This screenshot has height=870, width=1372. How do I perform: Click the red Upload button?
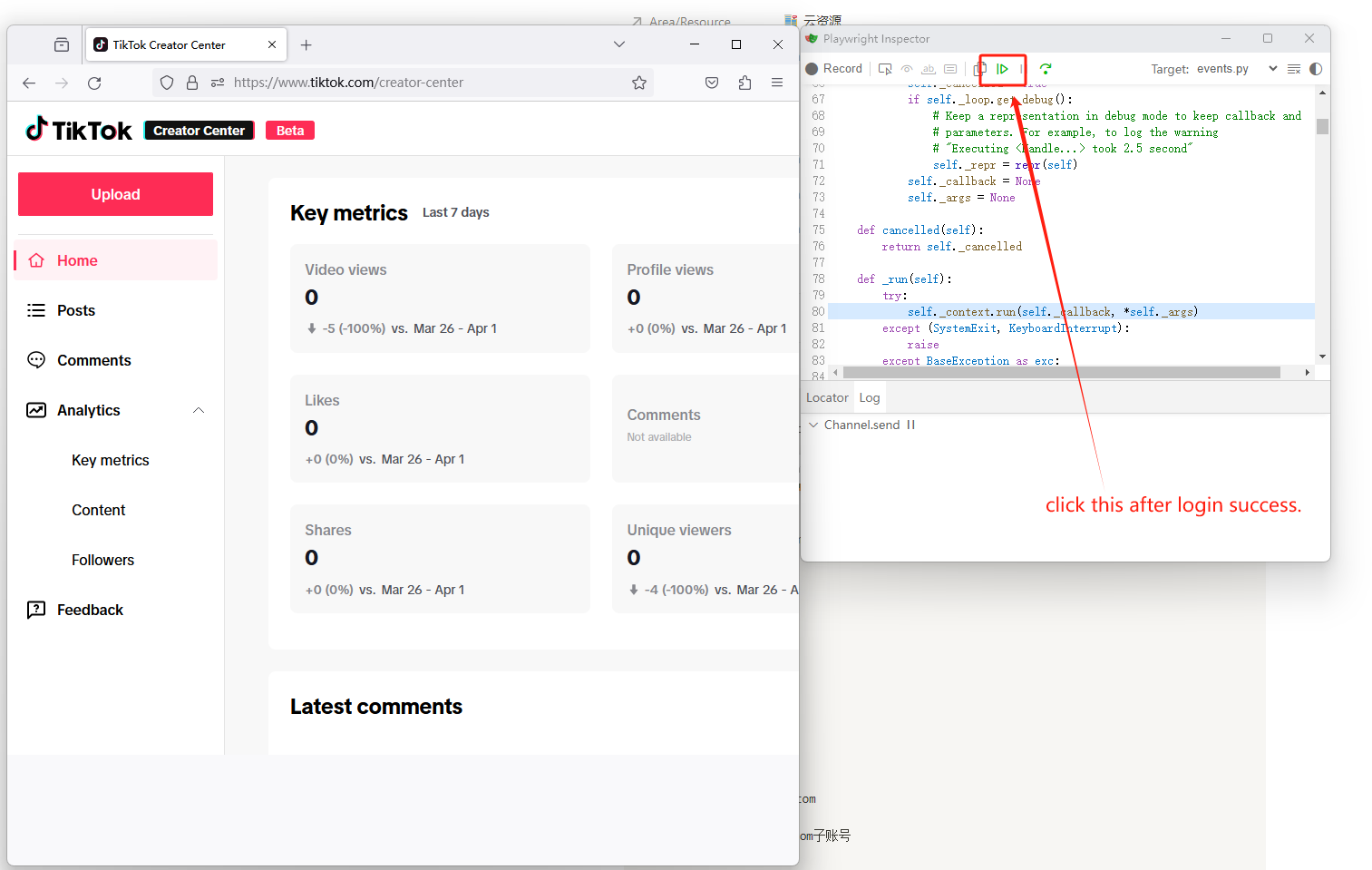click(x=115, y=194)
